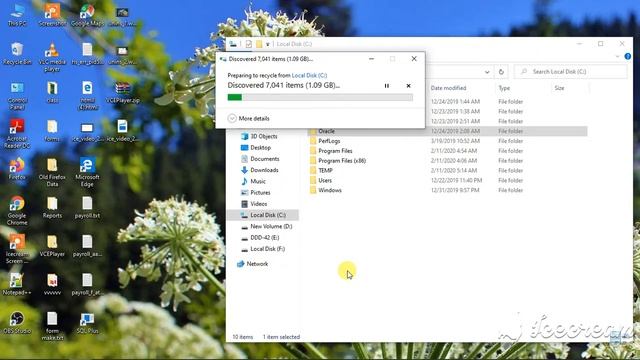Click the New folder quick access toolbar icon
The image size is (640, 360).
(x=259, y=44)
